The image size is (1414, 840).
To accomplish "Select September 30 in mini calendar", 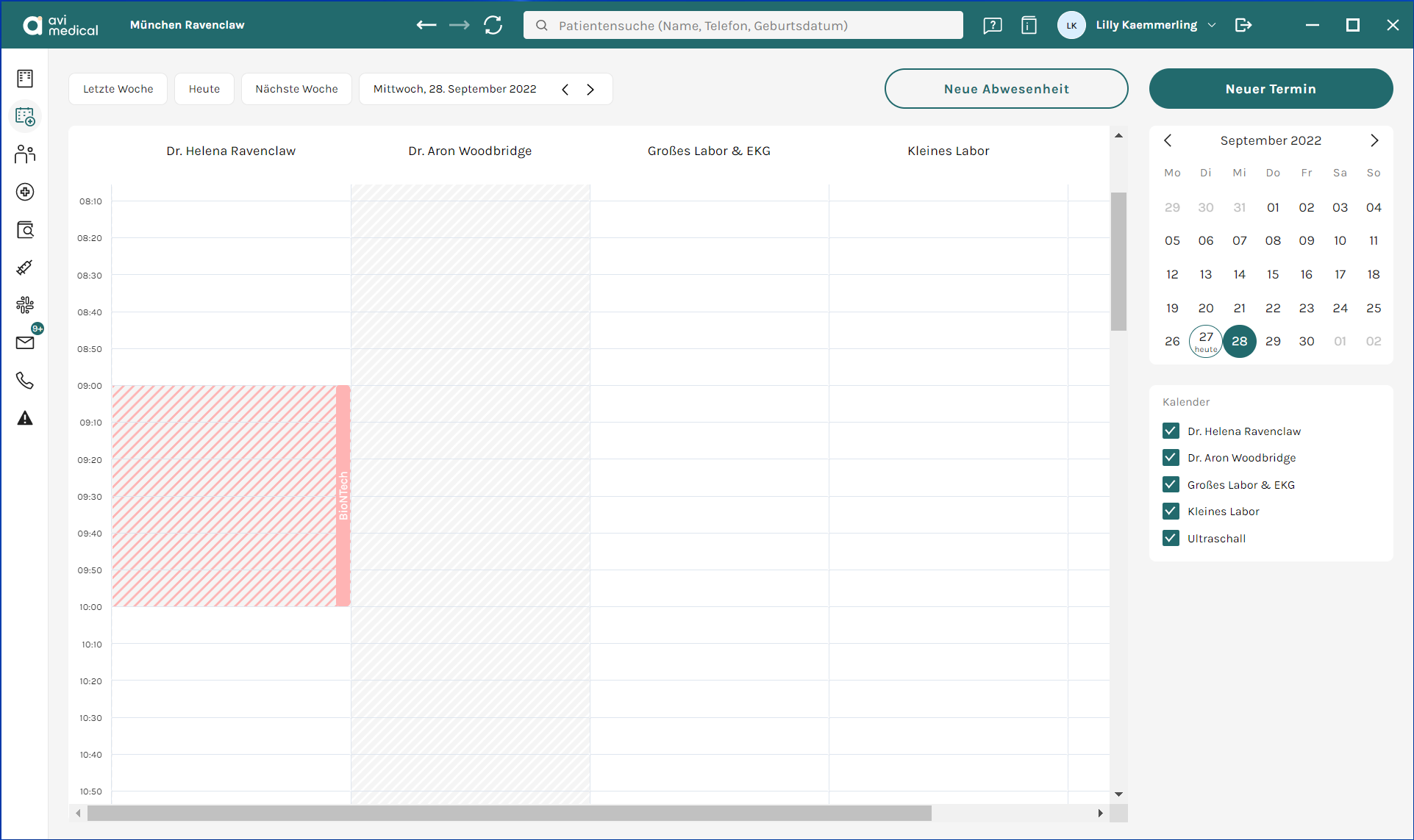I will [1307, 341].
